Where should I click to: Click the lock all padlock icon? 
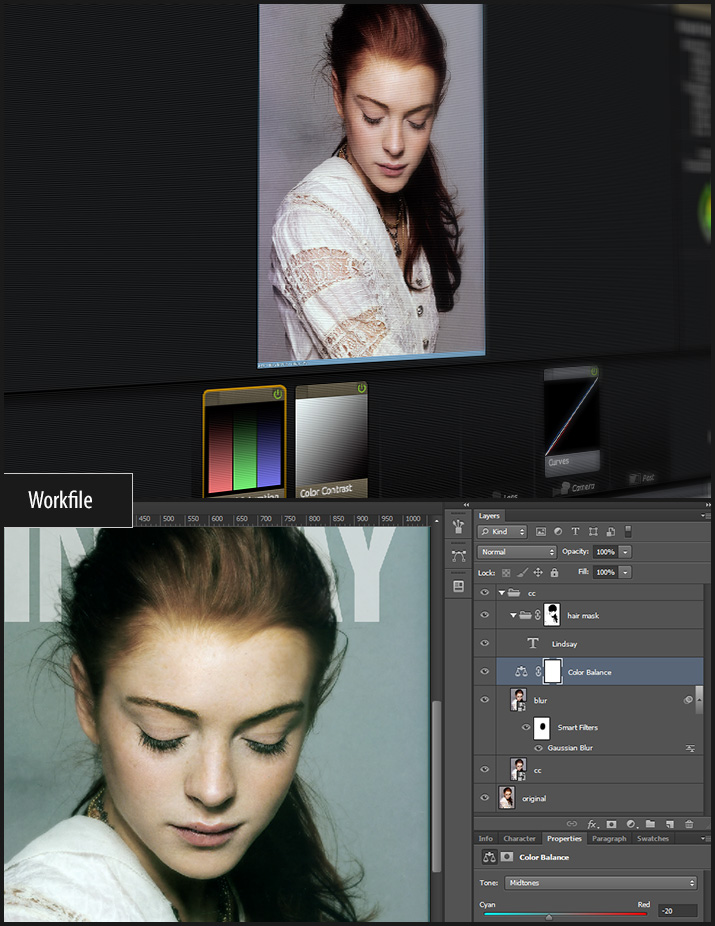pyautogui.click(x=554, y=573)
